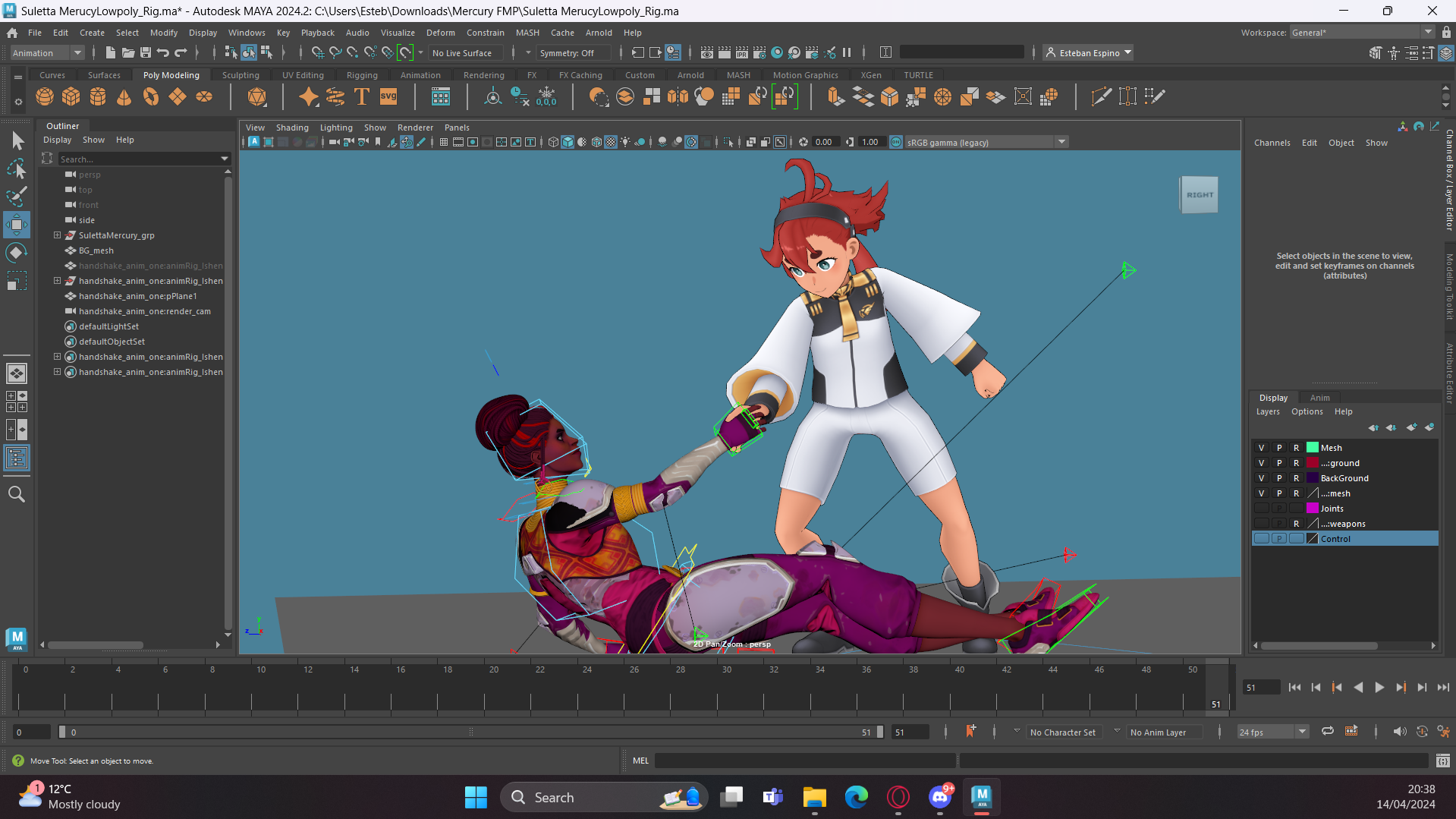Toggle audio speaker icon on range bar
This screenshot has width=1456, height=819.
1400,732
